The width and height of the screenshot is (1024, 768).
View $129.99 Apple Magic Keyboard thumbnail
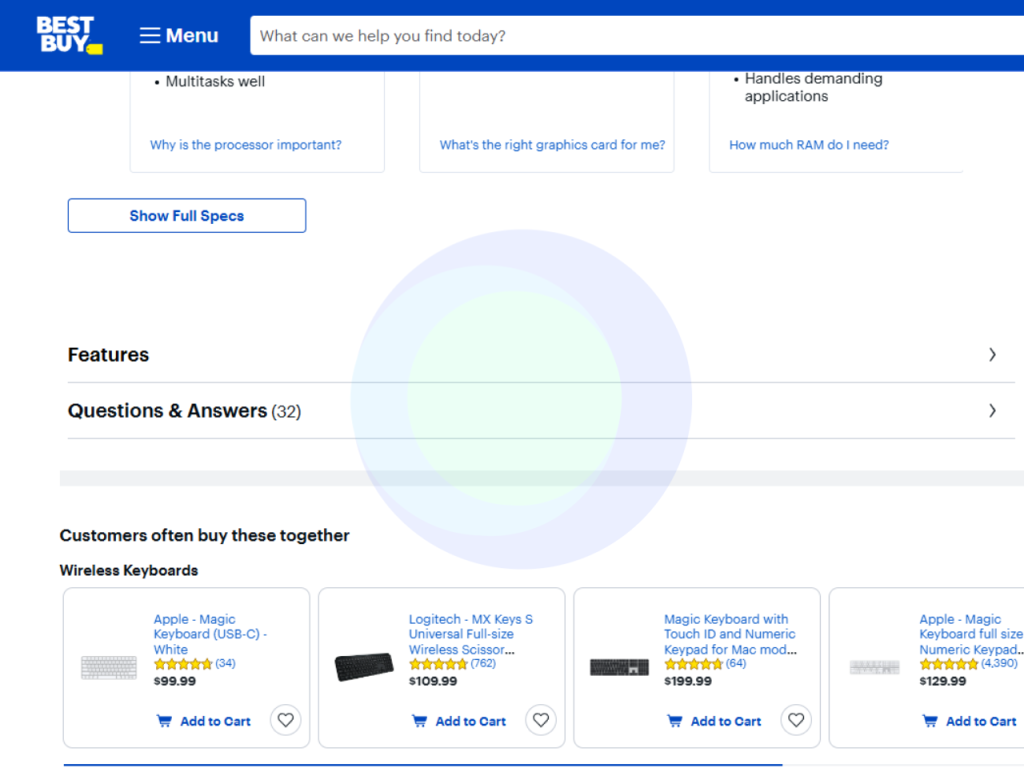(874, 667)
